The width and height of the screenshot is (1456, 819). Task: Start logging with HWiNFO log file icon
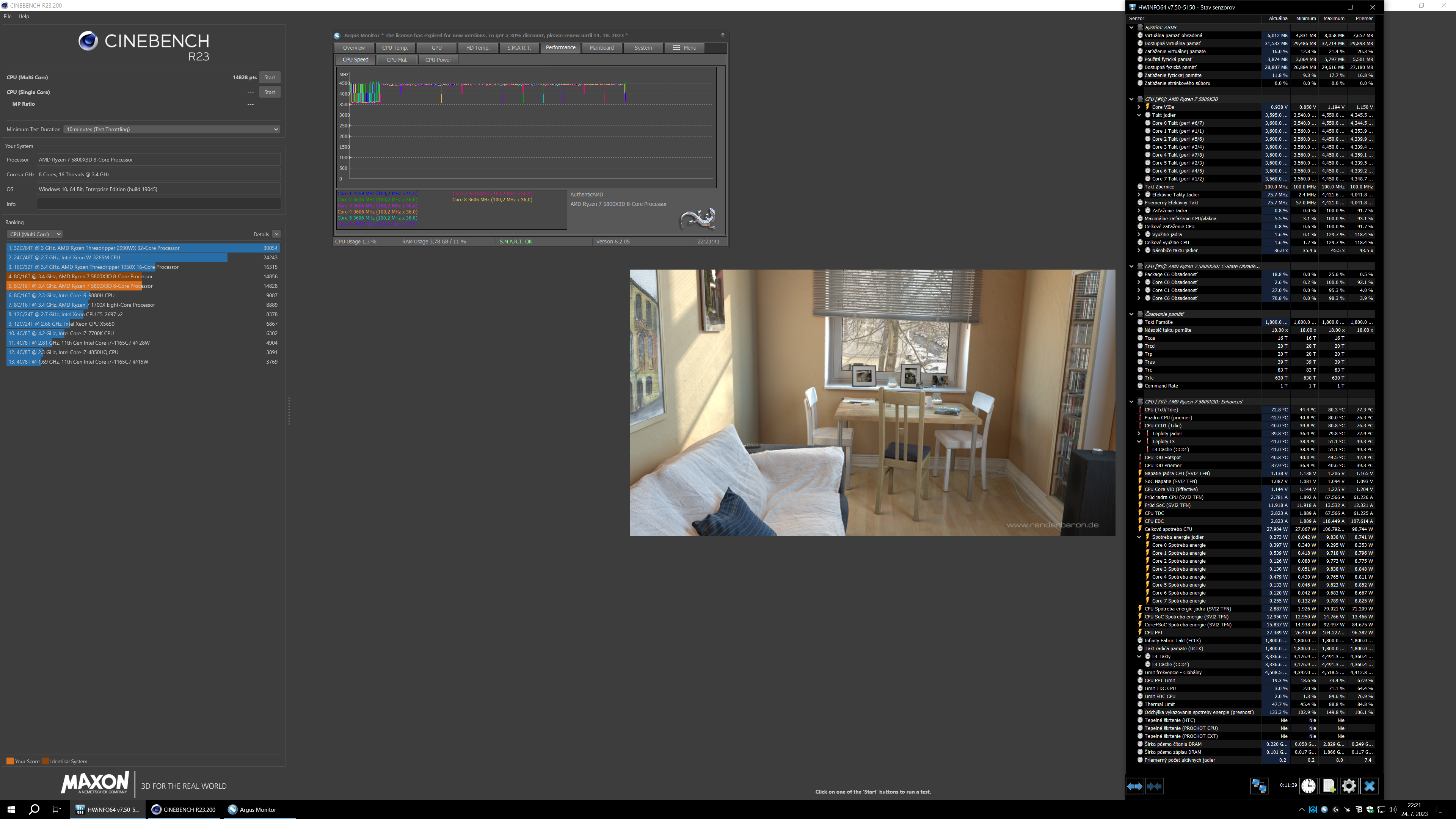coord(1329,786)
